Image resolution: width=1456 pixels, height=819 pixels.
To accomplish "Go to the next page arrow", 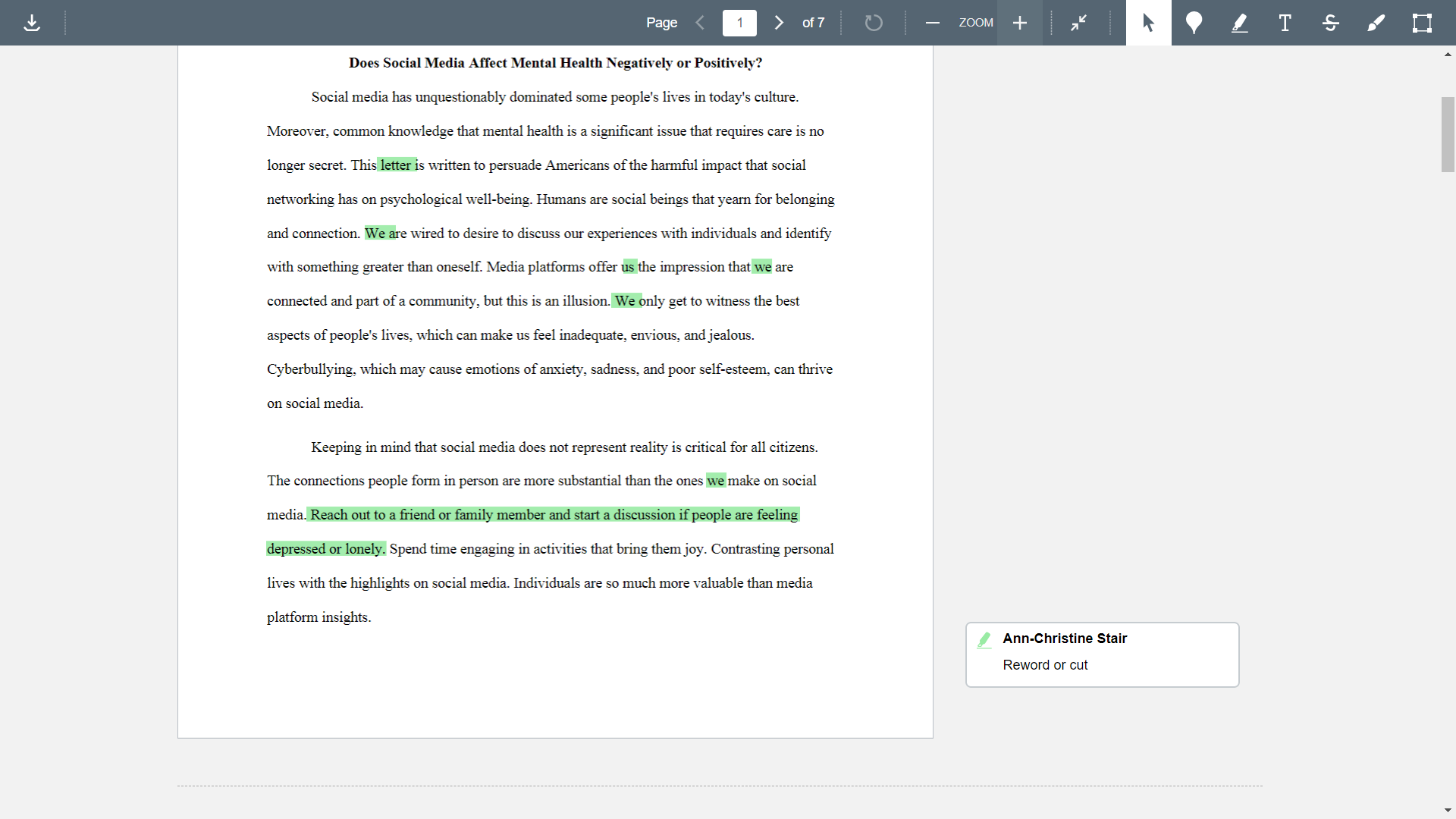I will point(779,23).
